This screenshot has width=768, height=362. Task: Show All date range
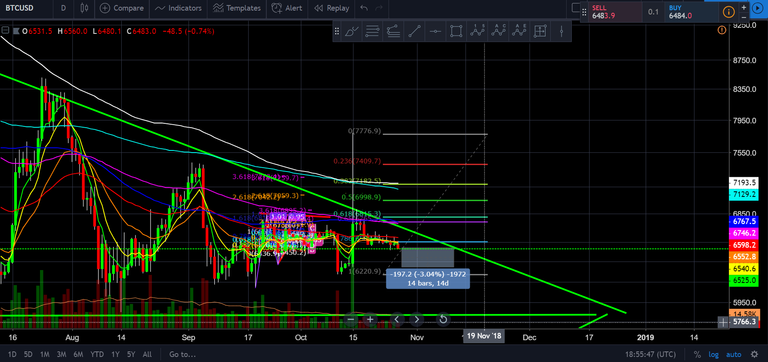pyautogui.click(x=147, y=354)
